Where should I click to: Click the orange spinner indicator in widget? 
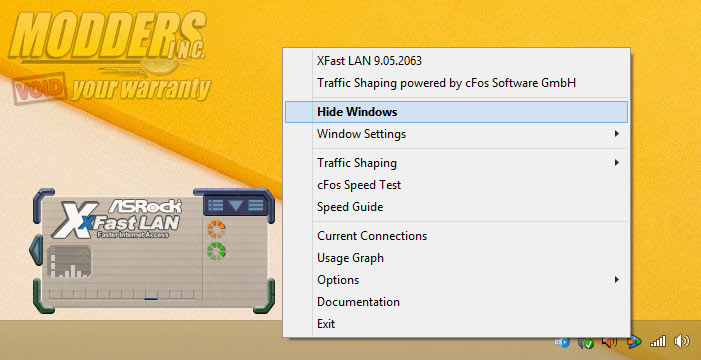click(216, 229)
